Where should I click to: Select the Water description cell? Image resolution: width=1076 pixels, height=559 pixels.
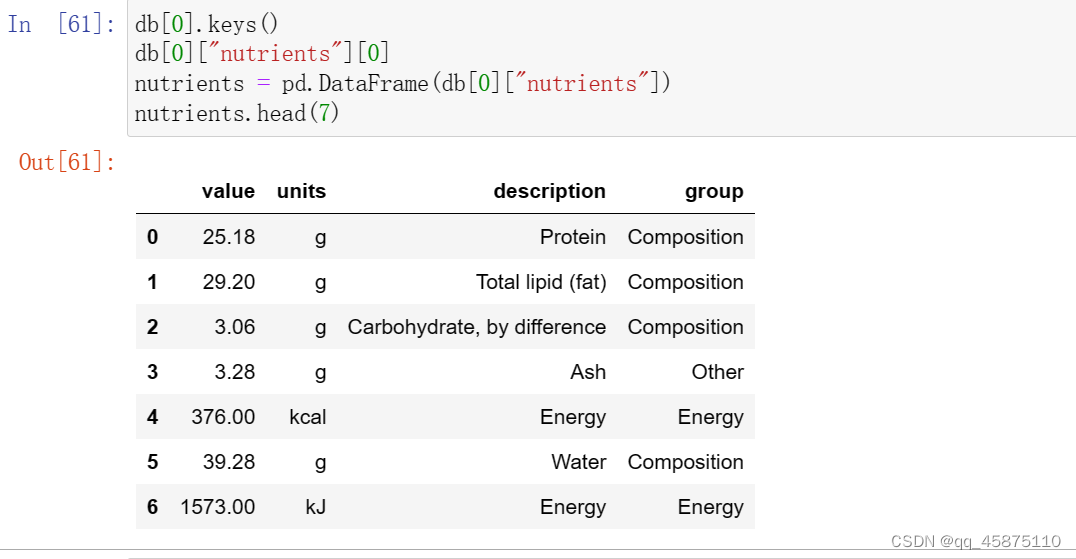(578, 462)
